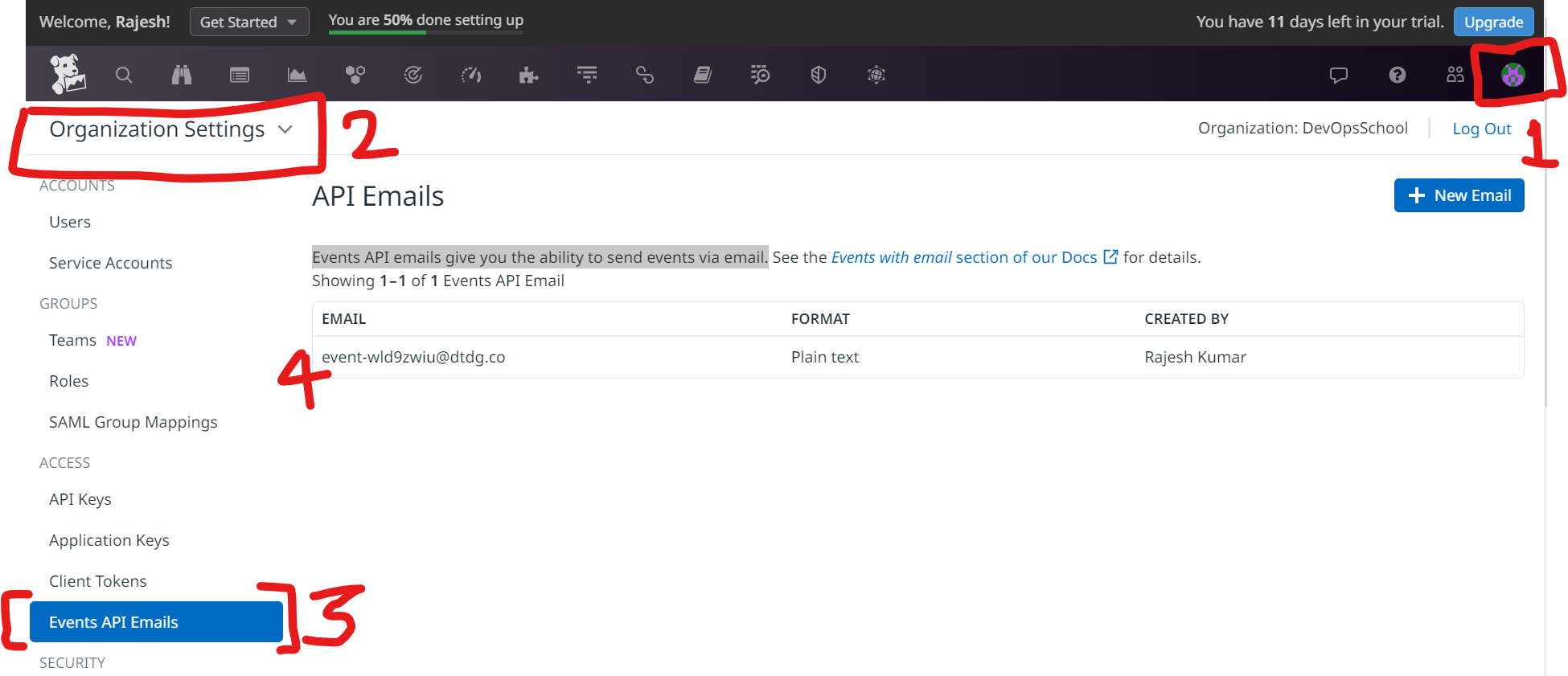Click the chat support bubble icon
Screen dimensions: 1568x676
[1338, 75]
